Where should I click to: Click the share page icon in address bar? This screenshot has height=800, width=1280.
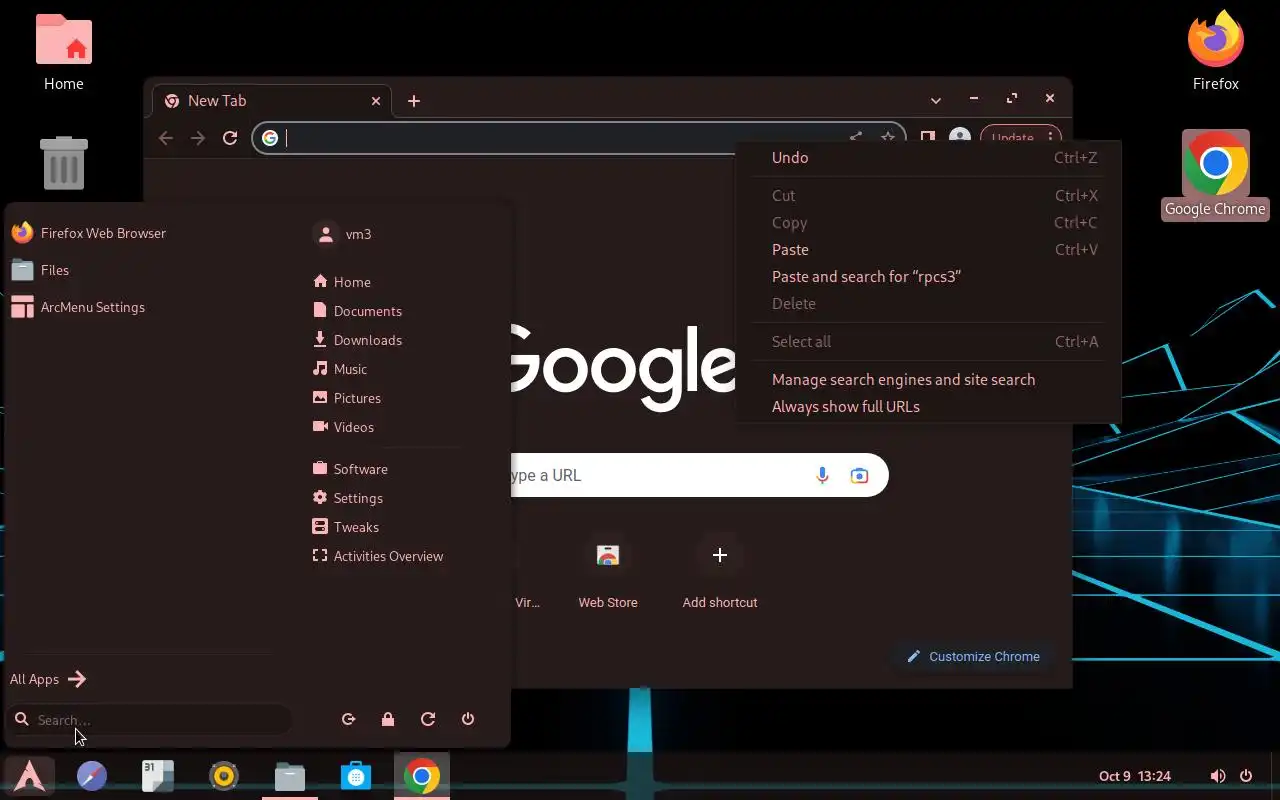856,138
